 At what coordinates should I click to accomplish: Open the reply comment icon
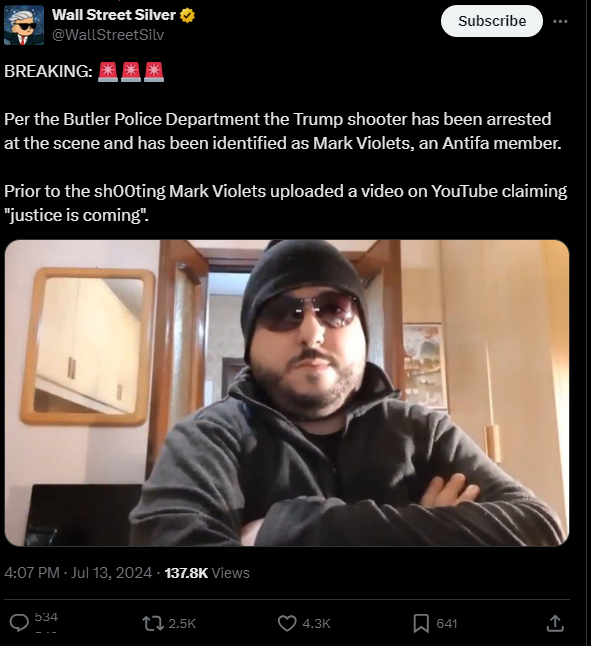pyautogui.click(x=19, y=623)
